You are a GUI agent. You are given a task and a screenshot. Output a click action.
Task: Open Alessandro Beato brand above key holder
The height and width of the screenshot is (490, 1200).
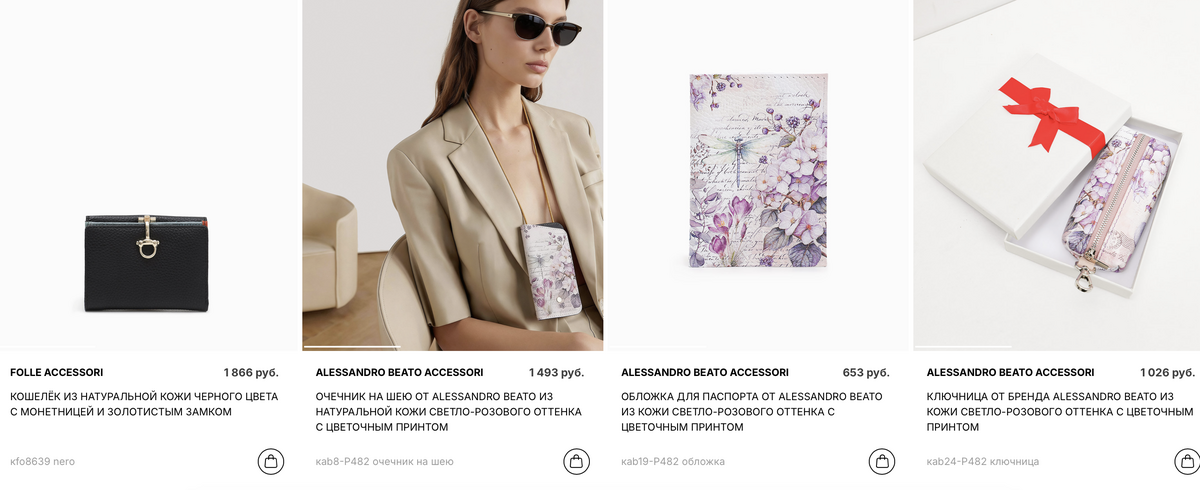tap(1010, 372)
